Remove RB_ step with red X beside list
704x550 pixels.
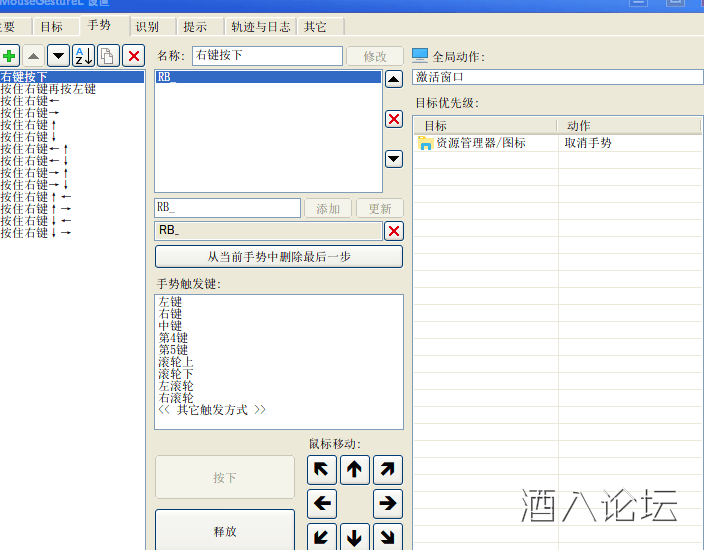click(x=394, y=119)
